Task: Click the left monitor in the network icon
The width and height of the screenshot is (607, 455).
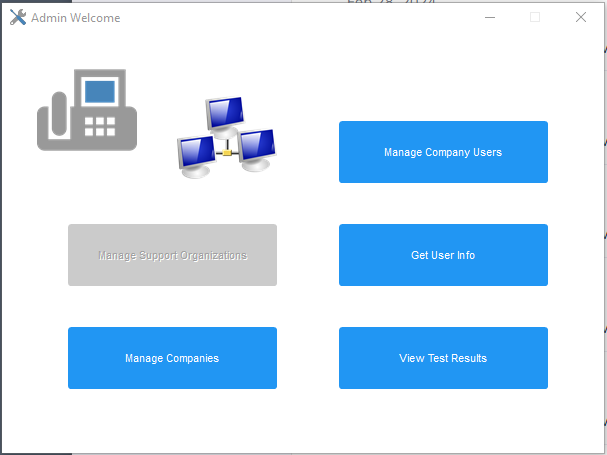Action: click(x=196, y=153)
